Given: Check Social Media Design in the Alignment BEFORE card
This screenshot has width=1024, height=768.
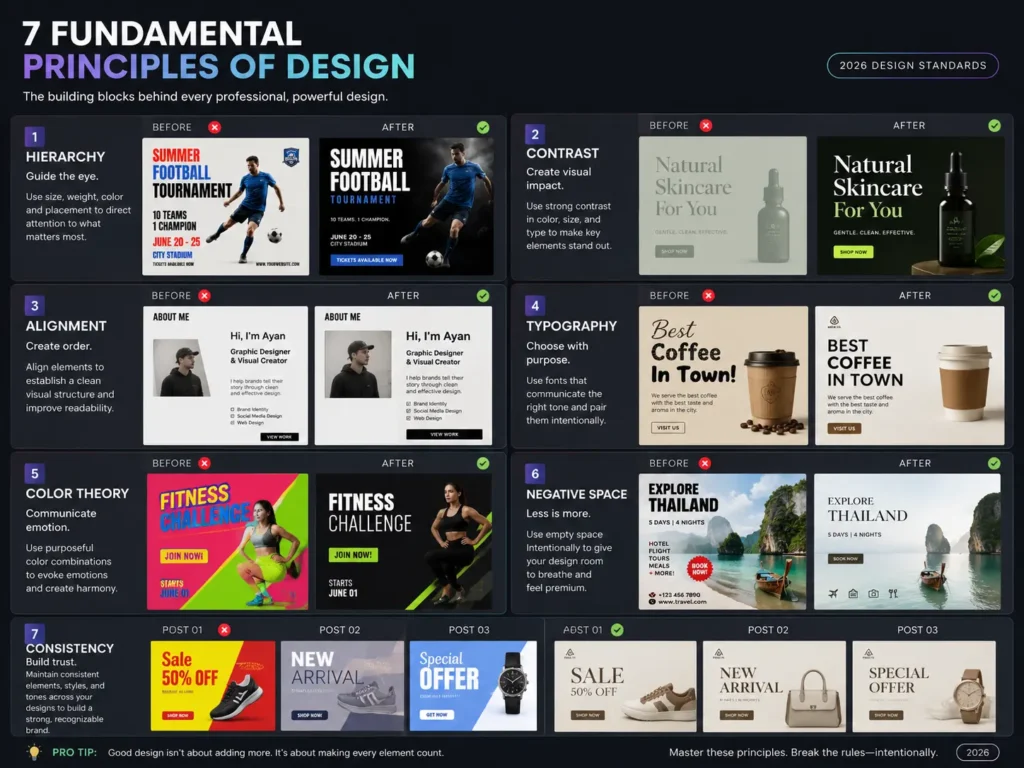Looking at the screenshot, I should click(232, 415).
